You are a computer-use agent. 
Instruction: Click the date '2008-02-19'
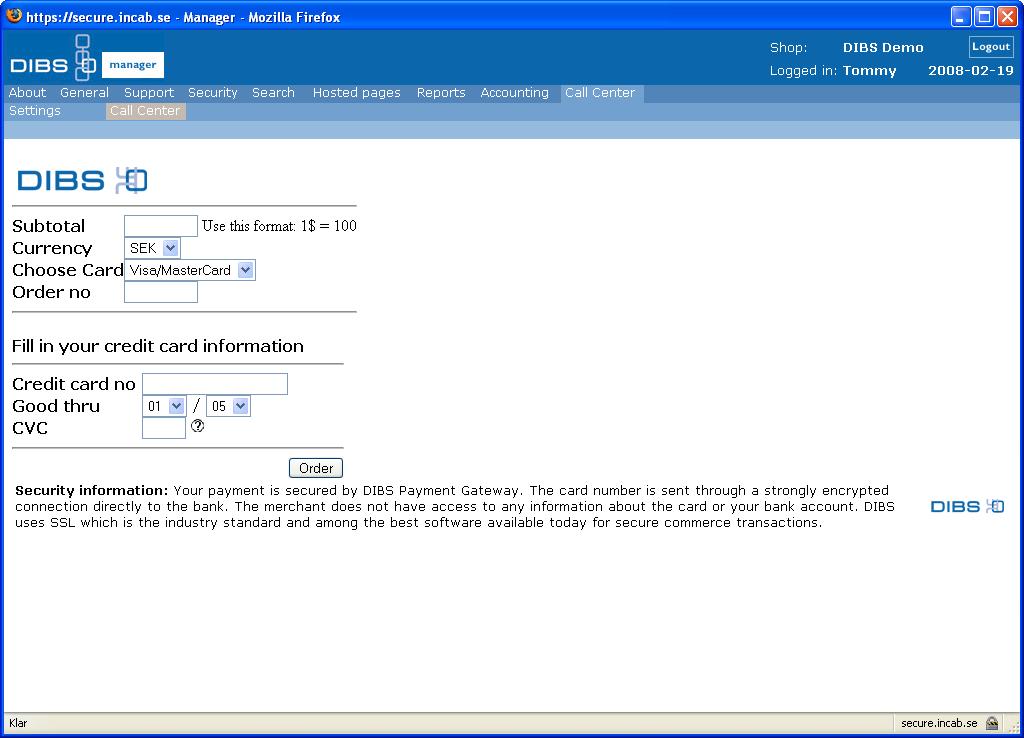970,71
